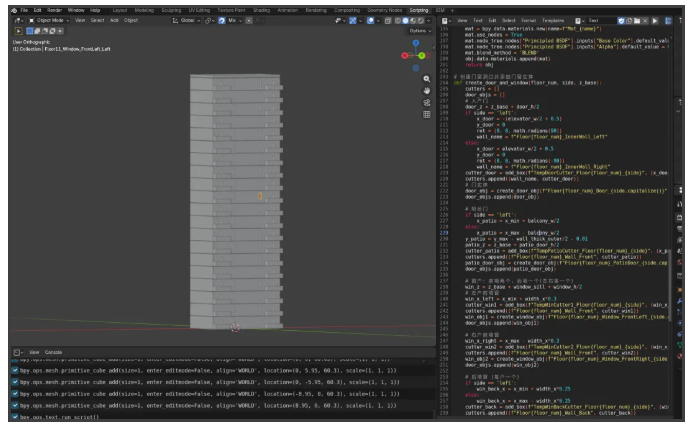This screenshot has height=426, width=692.
Task: Toggle perspective/orthographic grid icon
Action: 427,115
